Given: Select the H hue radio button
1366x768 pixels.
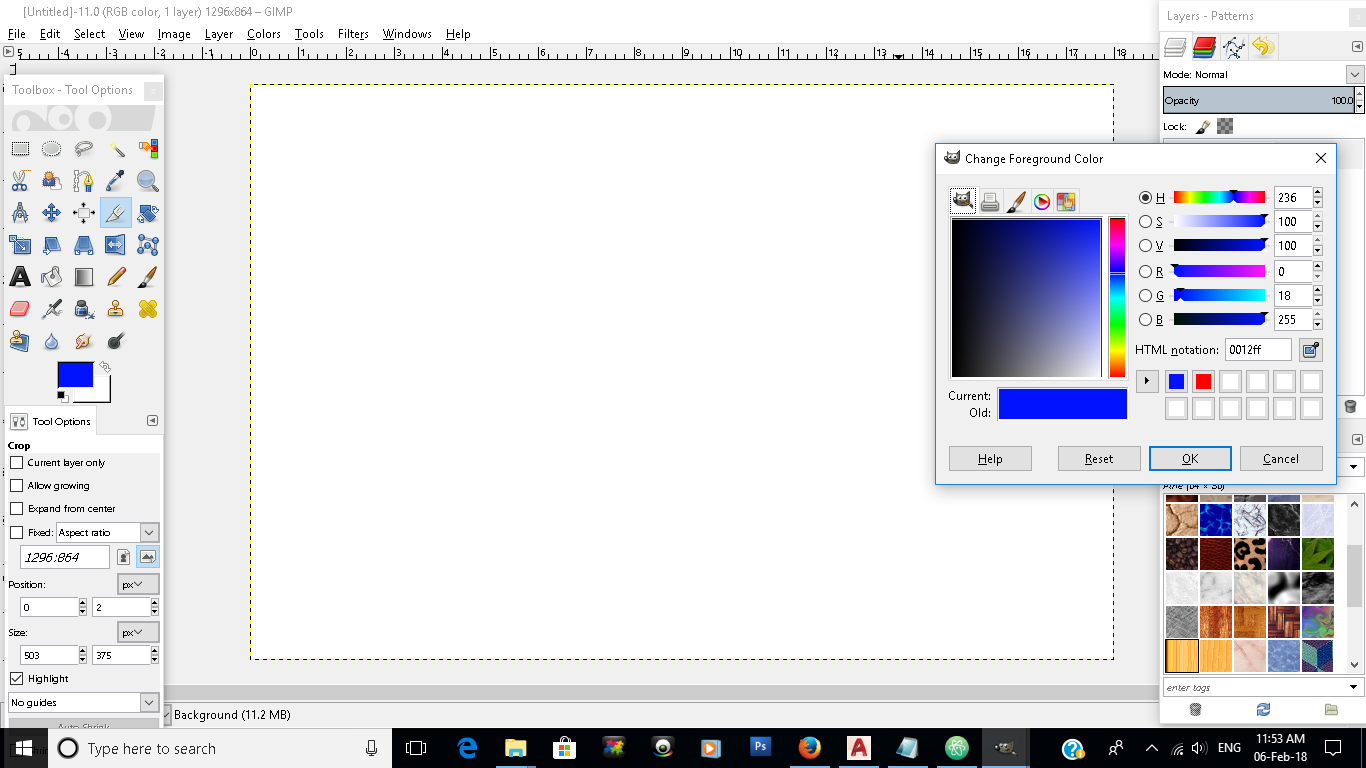Looking at the screenshot, I should coord(1146,198).
